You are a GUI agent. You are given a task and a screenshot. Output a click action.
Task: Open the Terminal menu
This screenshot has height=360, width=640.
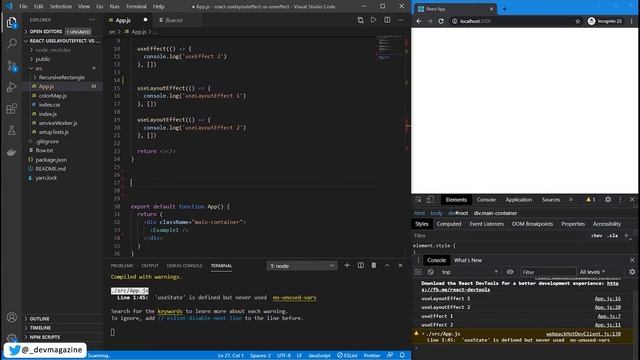point(136,7)
